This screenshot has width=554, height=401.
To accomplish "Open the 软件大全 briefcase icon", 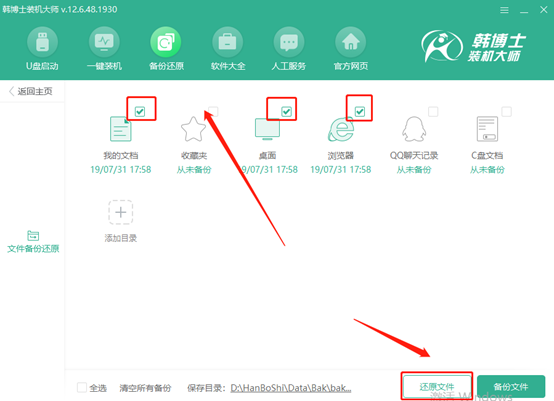I will click(228, 42).
